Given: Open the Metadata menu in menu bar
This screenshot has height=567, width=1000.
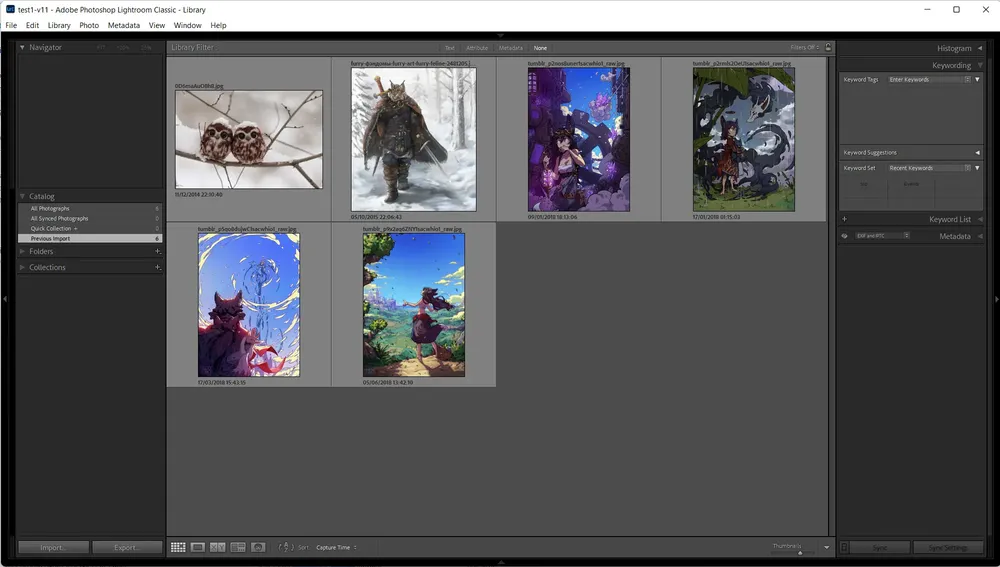Looking at the screenshot, I should pyautogui.click(x=124, y=25).
